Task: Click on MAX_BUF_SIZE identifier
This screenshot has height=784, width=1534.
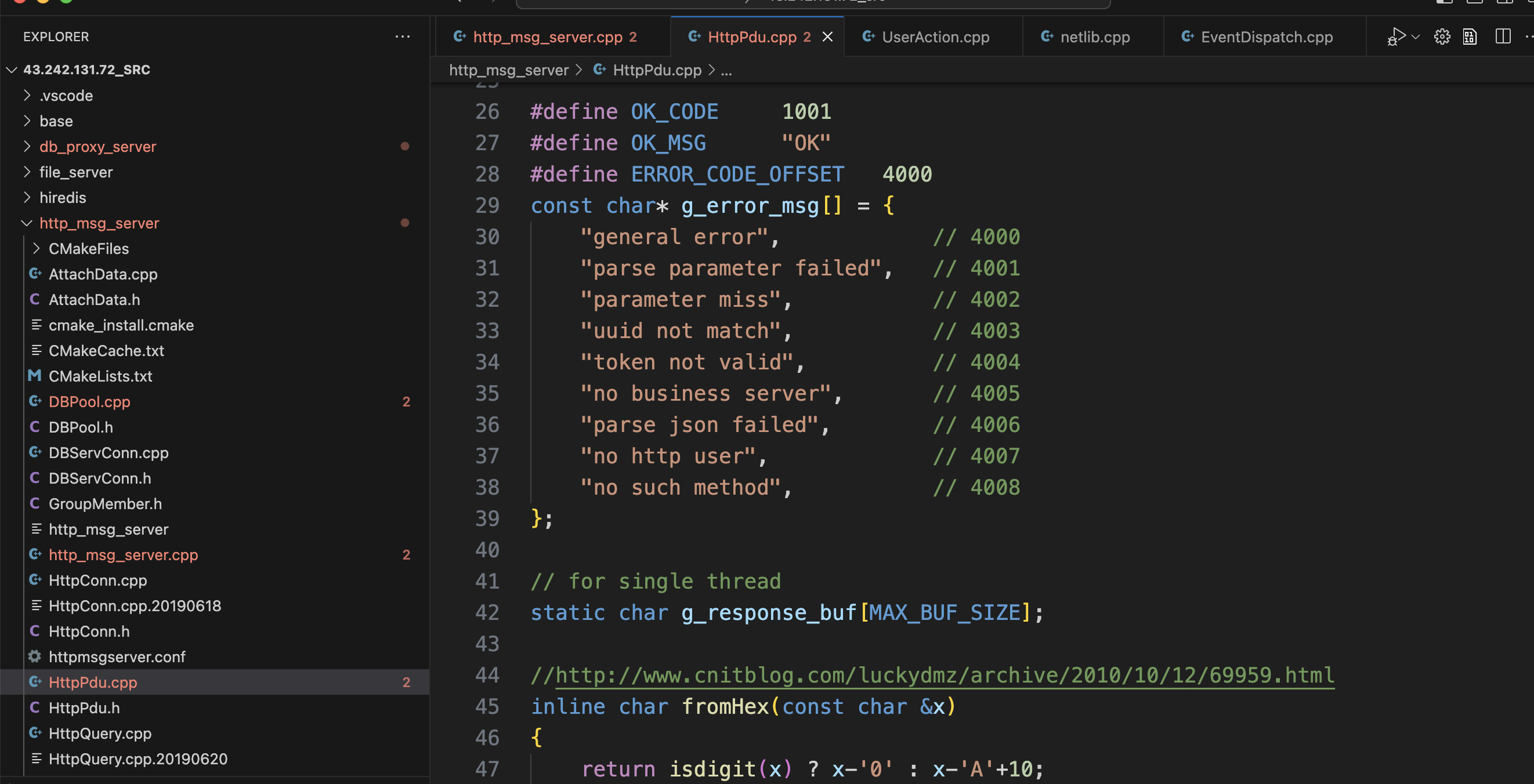Action: tap(945, 612)
